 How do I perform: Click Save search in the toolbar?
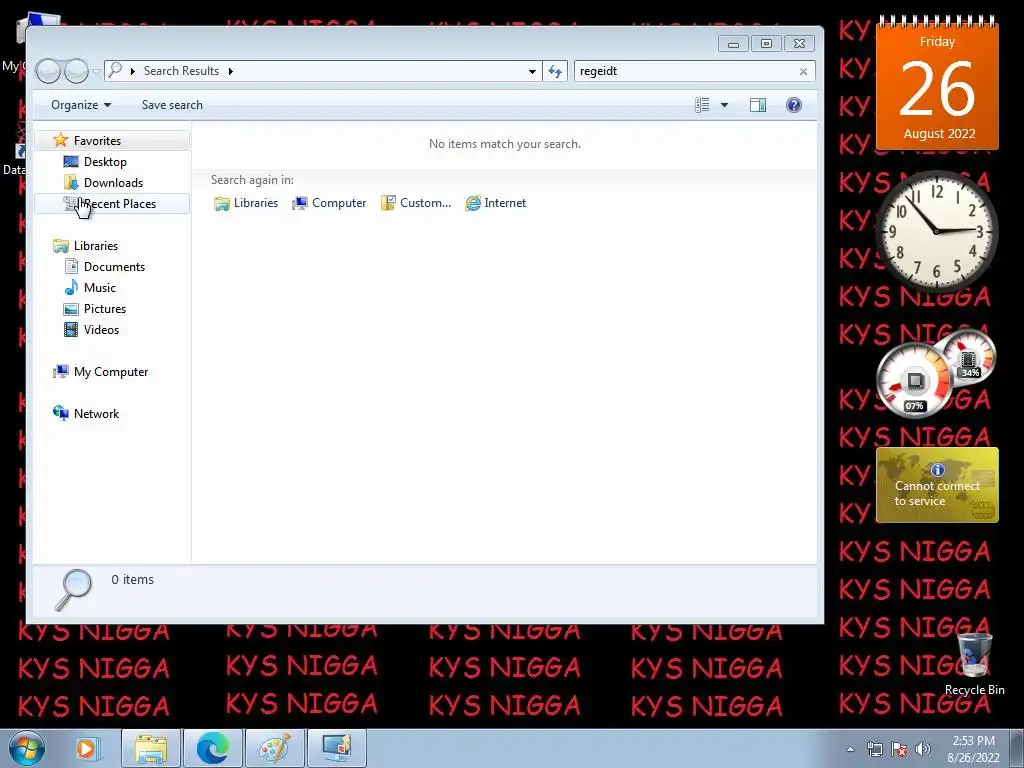(172, 105)
